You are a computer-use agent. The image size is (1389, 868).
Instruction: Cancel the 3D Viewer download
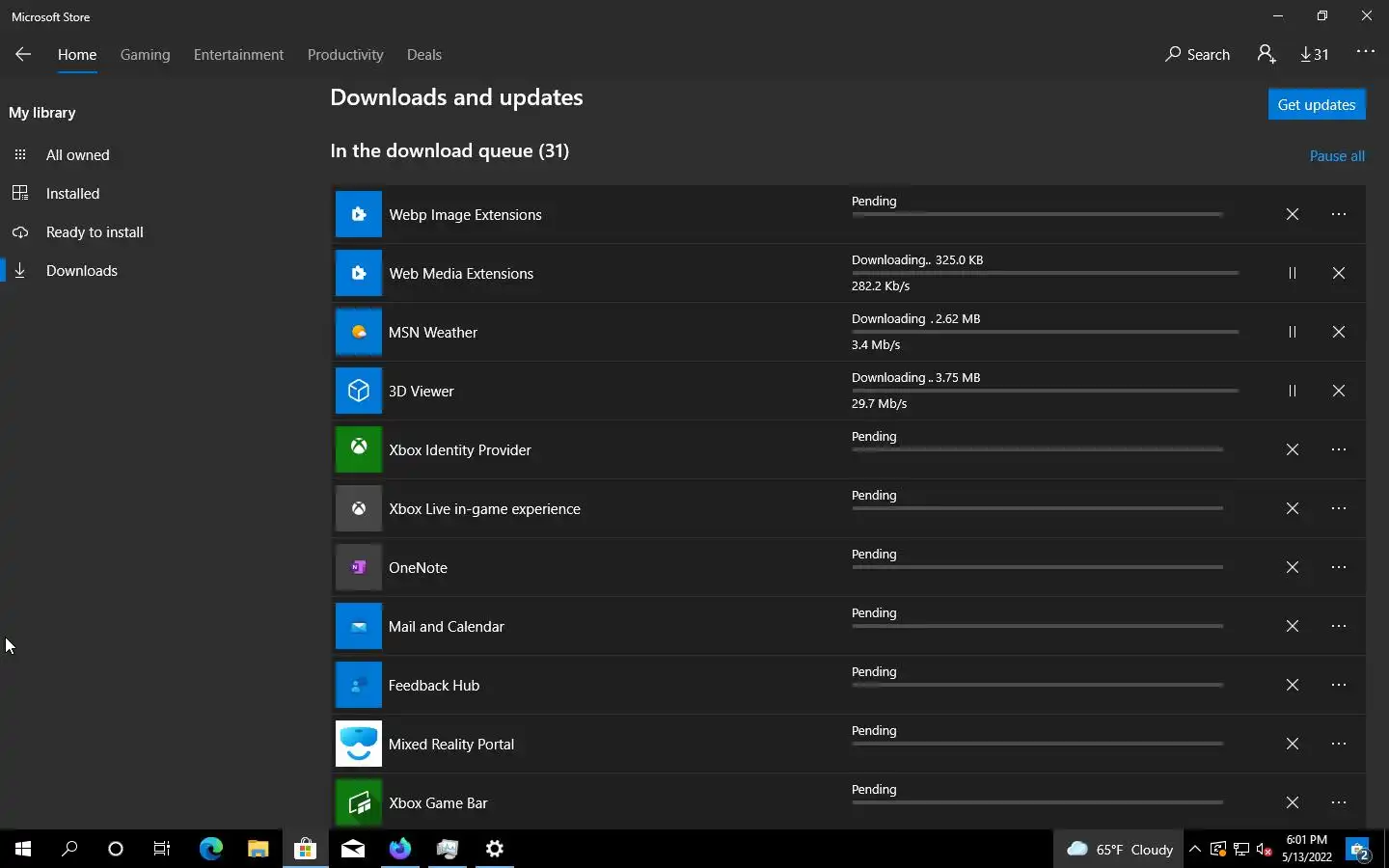coord(1339,391)
